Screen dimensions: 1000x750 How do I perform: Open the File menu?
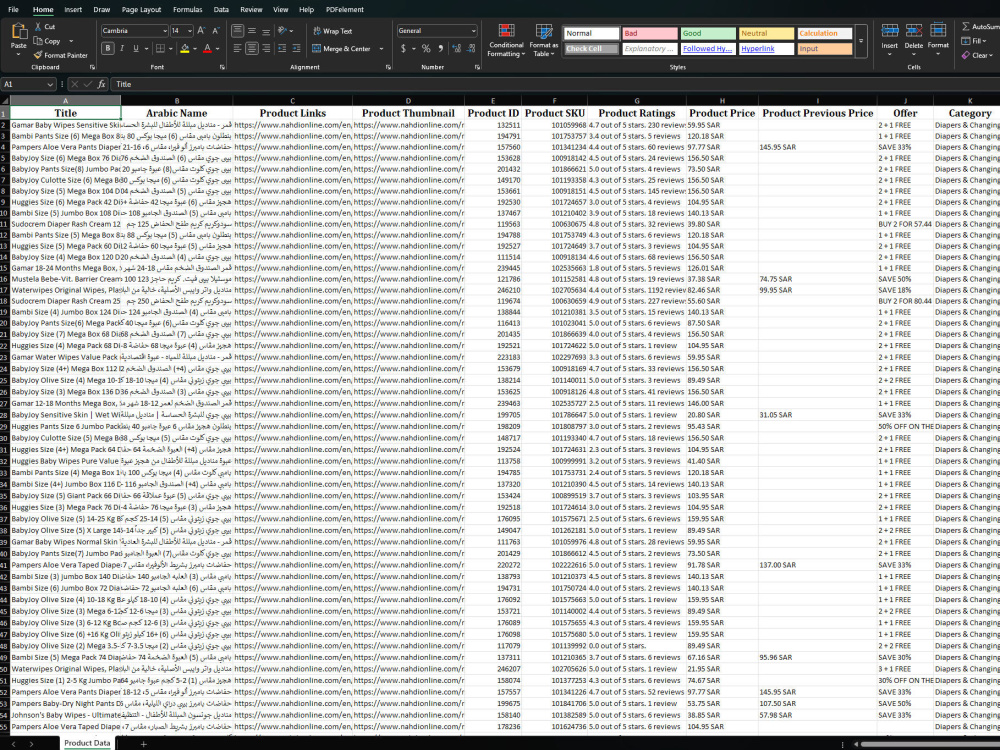[x=13, y=10]
